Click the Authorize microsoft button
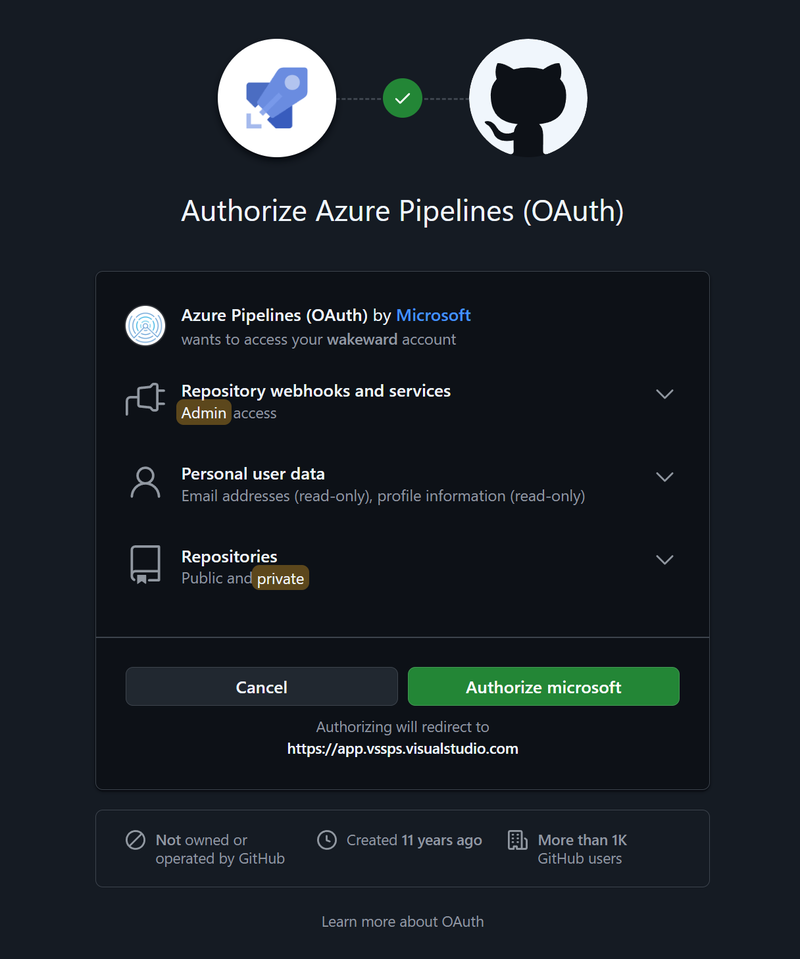The width and height of the screenshot is (800, 959). (x=543, y=686)
